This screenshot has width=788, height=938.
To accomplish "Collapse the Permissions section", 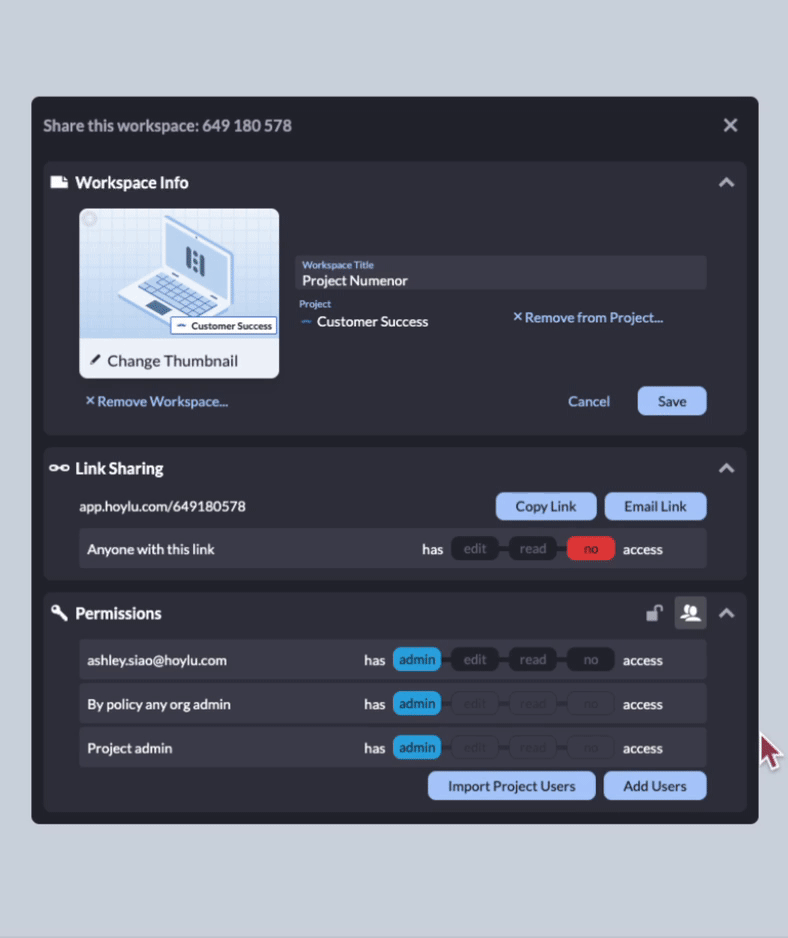I will pyautogui.click(x=726, y=613).
